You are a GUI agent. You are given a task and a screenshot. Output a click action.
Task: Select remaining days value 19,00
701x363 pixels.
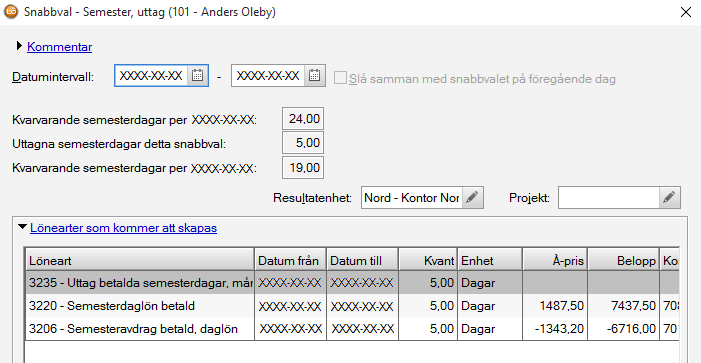[303, 168]
